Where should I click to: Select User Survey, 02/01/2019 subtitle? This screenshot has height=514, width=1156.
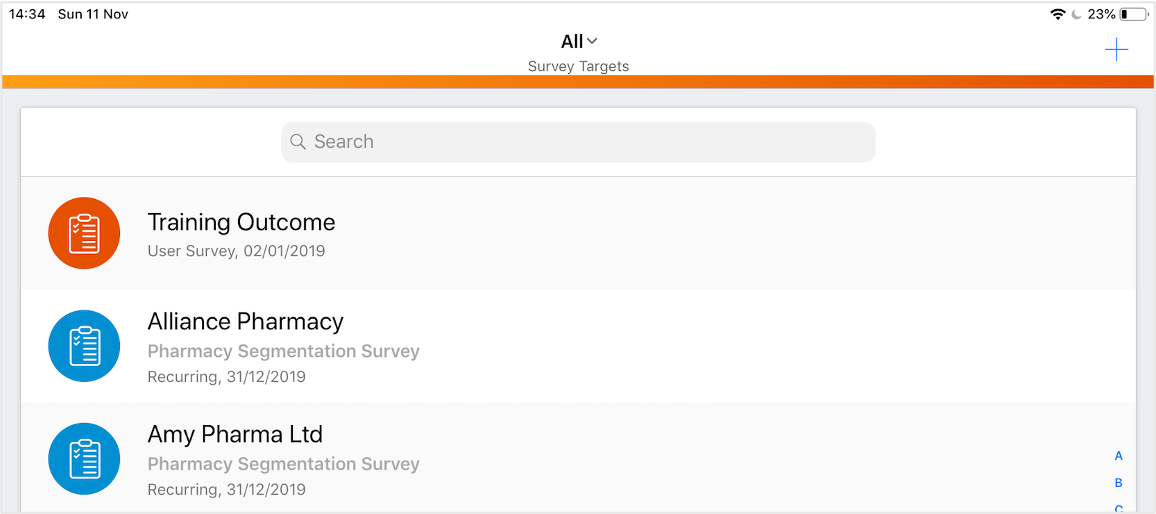click(236, 251)
